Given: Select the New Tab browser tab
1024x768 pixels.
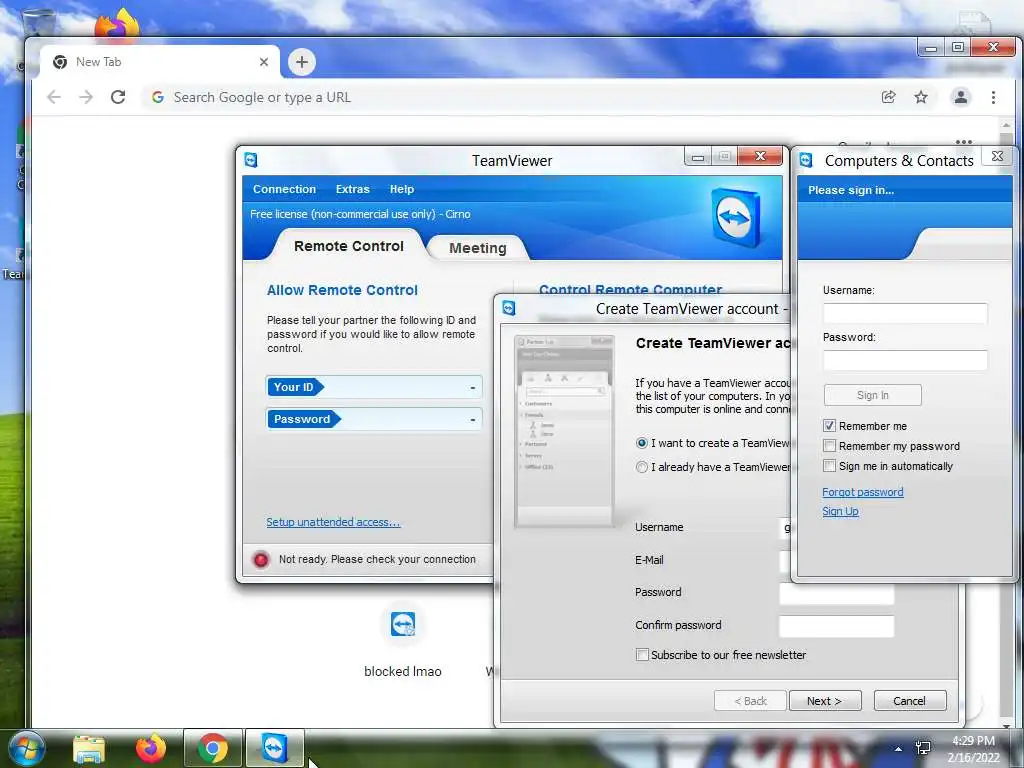Looking at the screenshot, I should point(159,62).
